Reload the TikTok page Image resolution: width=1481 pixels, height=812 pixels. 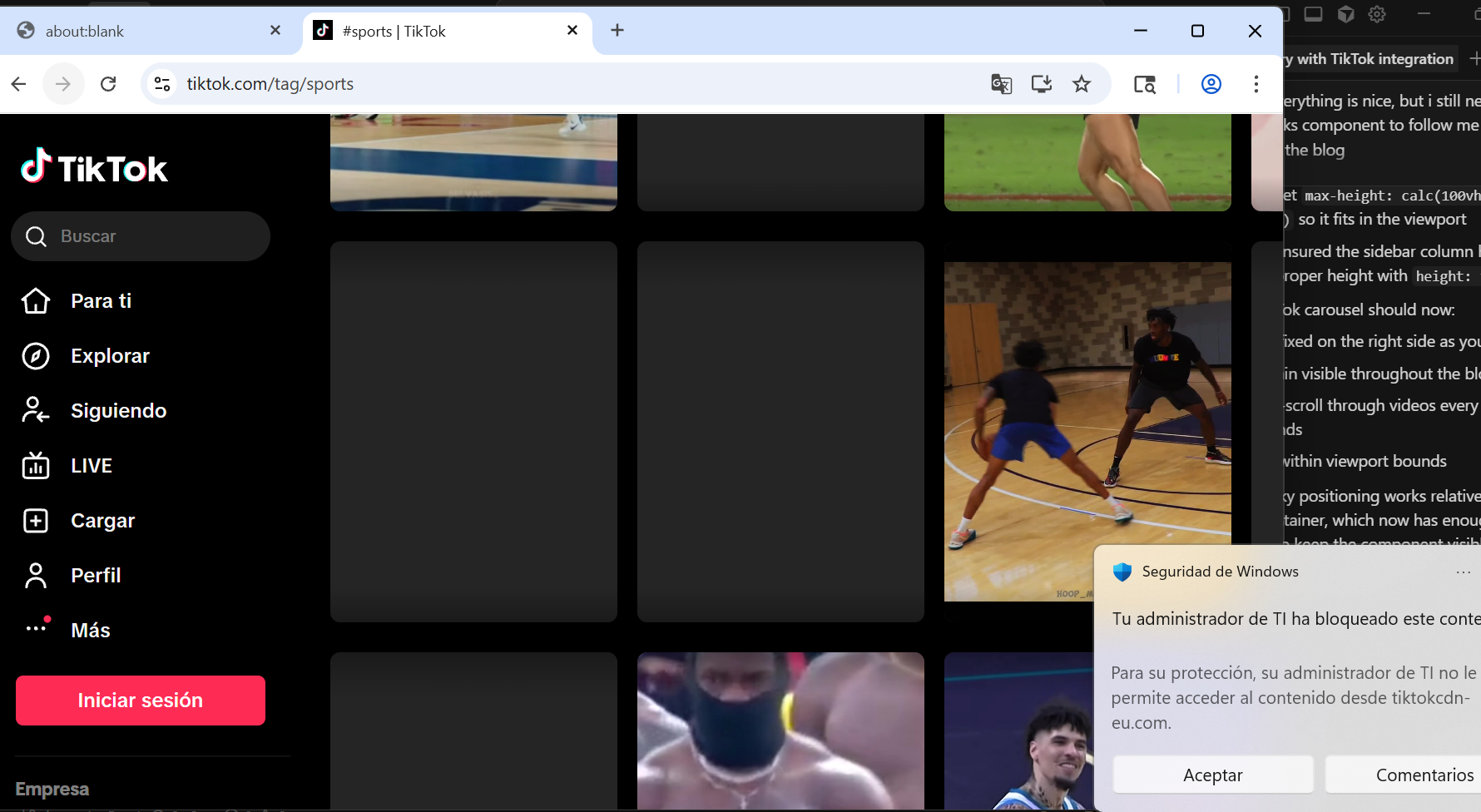[x=108, y=84]
